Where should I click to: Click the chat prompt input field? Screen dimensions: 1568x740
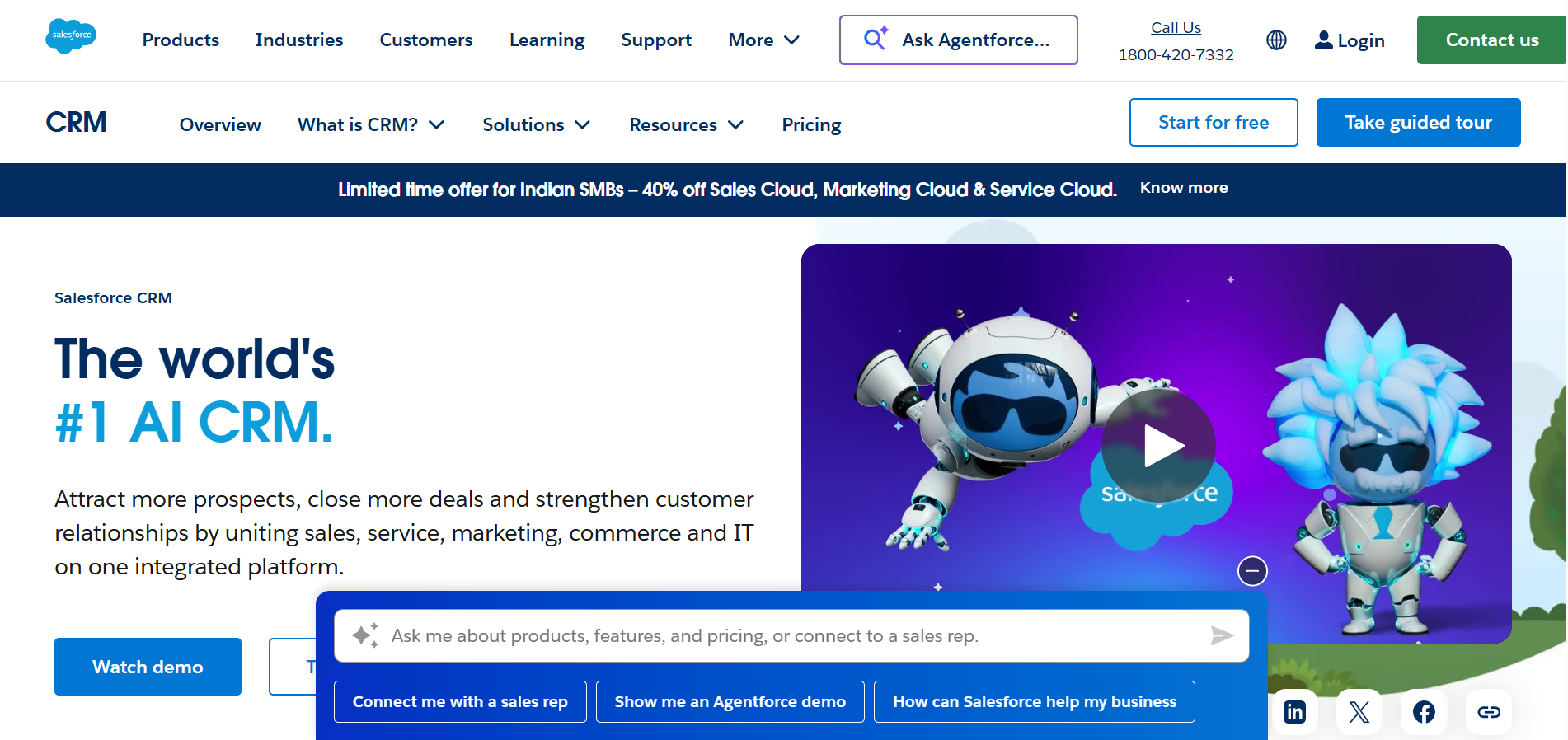pyautogui.click(x=791, y=635)
